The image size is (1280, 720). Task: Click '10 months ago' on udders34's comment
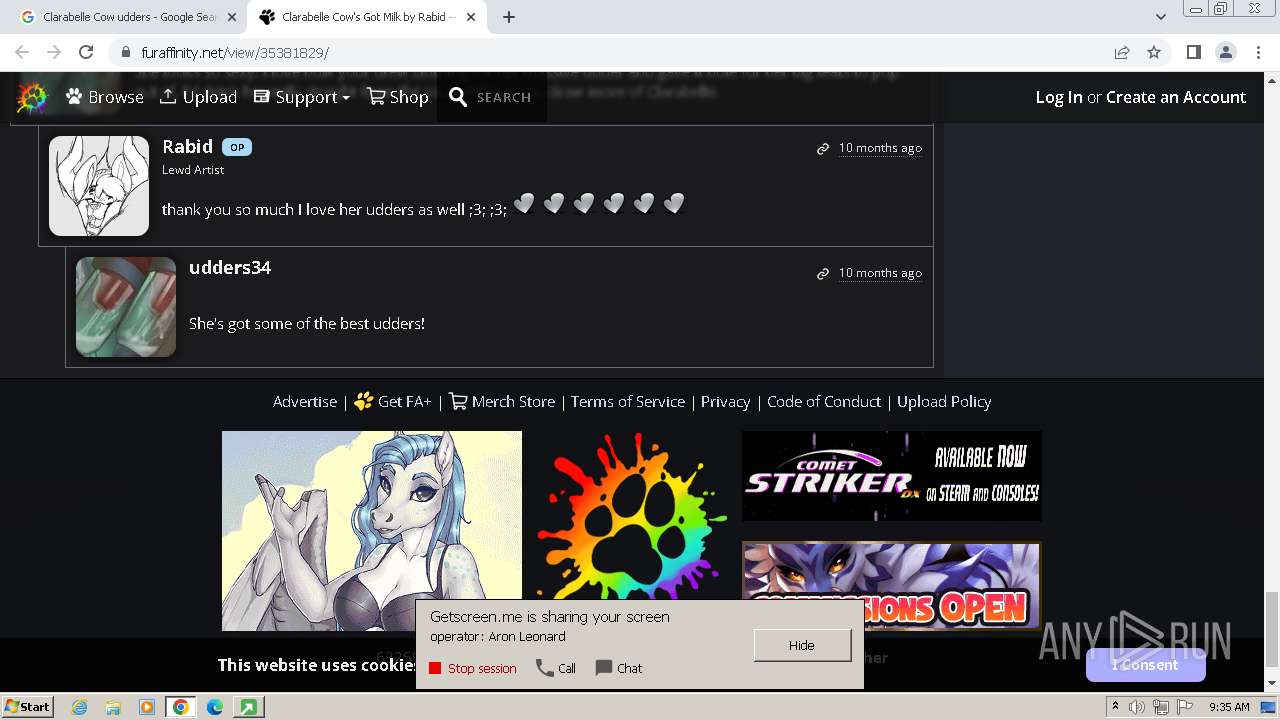click(x=880, y=273)
